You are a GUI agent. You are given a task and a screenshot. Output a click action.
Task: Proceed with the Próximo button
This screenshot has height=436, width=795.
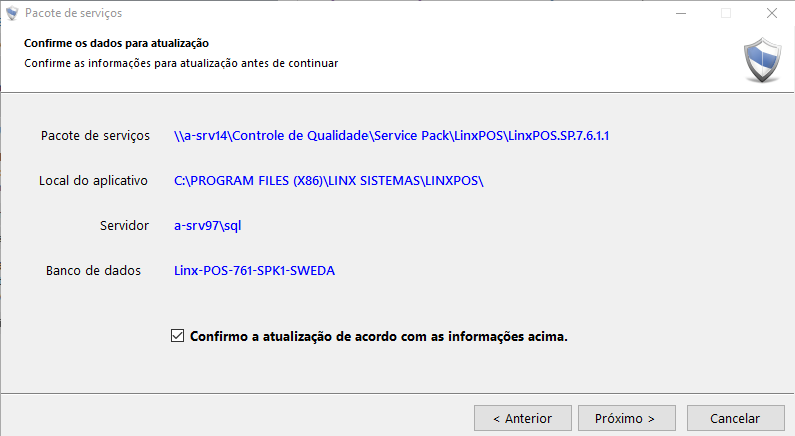tap(624, 418)
